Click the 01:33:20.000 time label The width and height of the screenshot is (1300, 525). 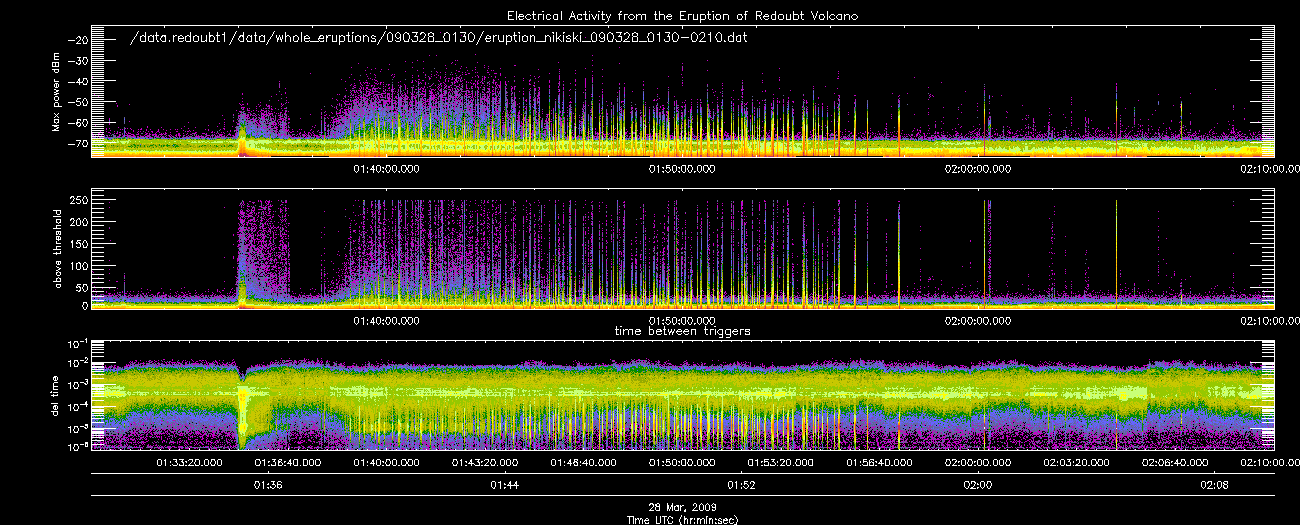click(190, 463)
